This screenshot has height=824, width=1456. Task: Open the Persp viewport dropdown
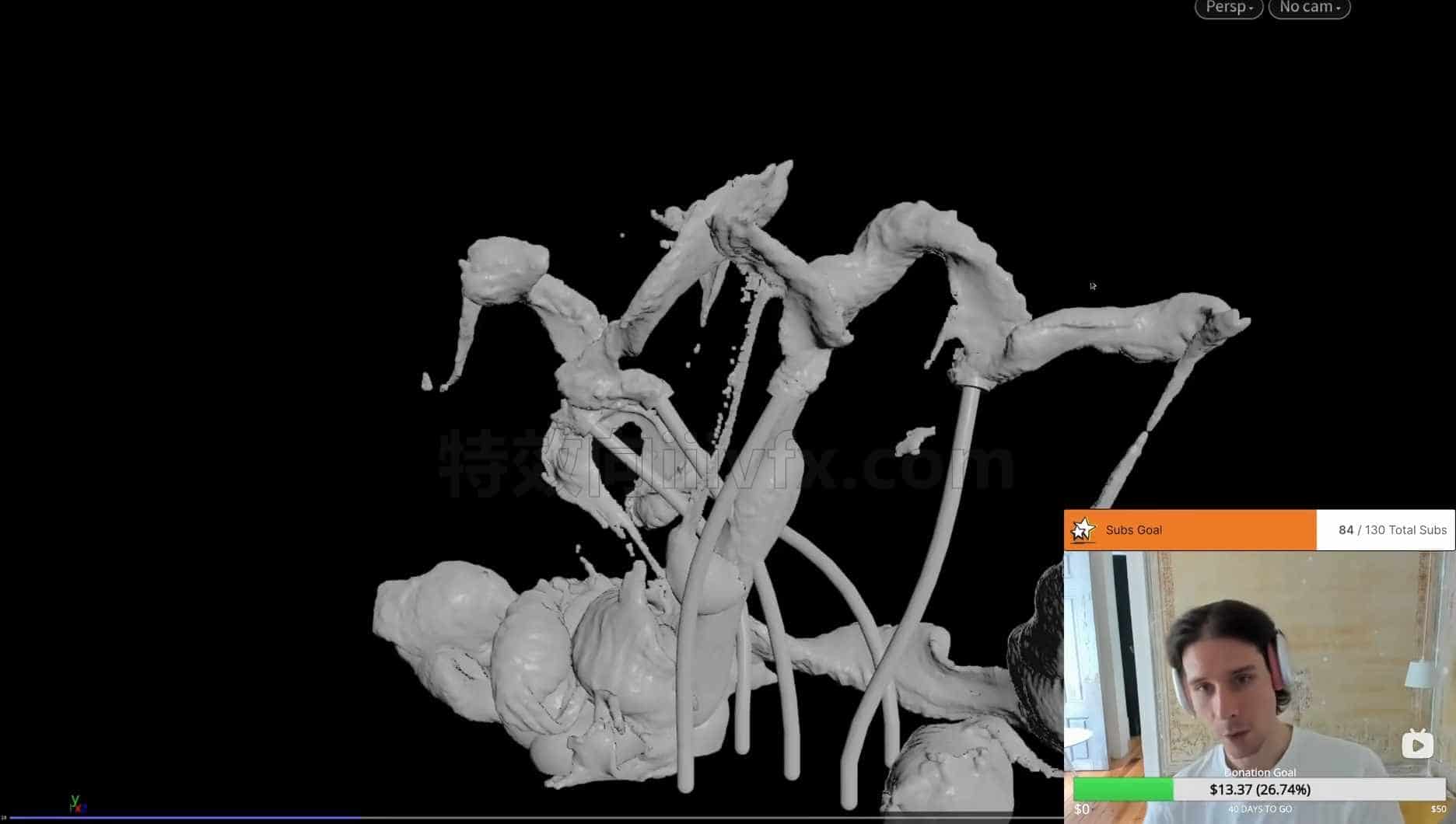[1228, 9]
